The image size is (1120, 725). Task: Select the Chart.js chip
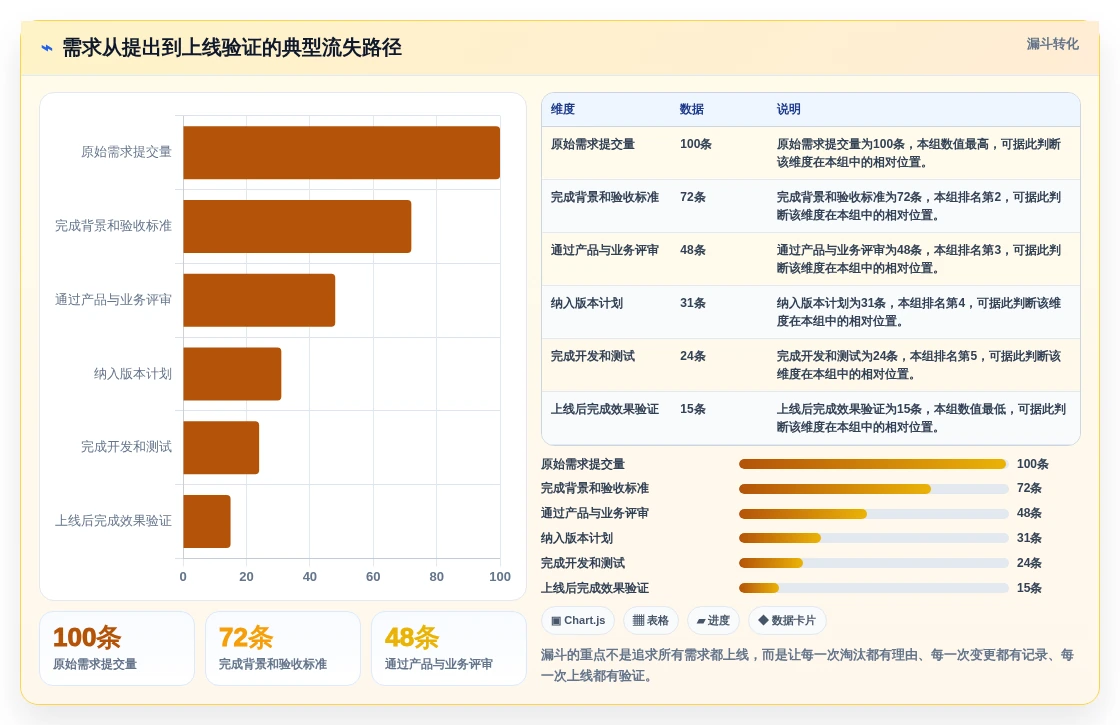[578, 621]
